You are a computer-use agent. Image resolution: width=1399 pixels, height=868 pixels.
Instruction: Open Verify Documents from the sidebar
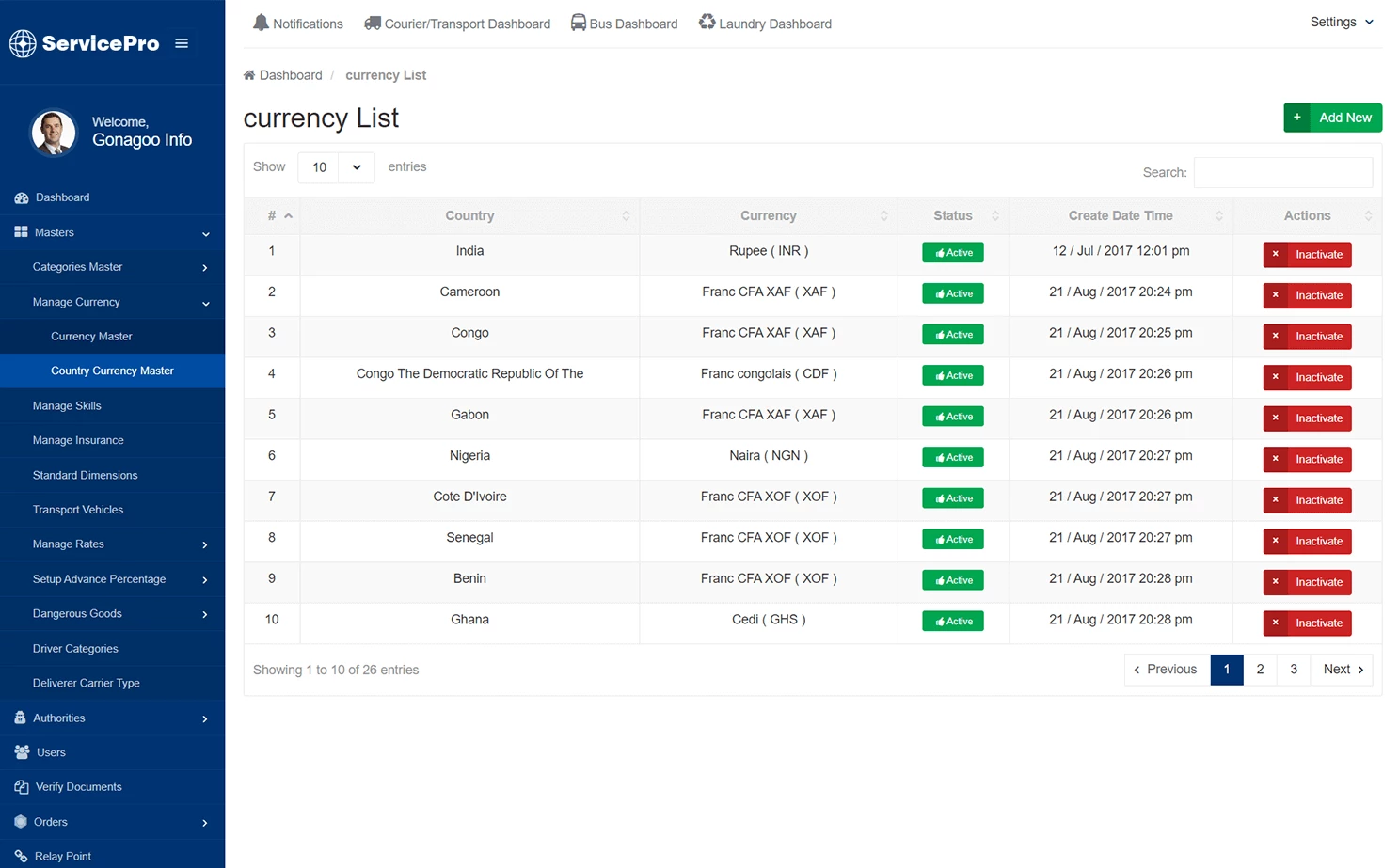[x=79, y=786]
